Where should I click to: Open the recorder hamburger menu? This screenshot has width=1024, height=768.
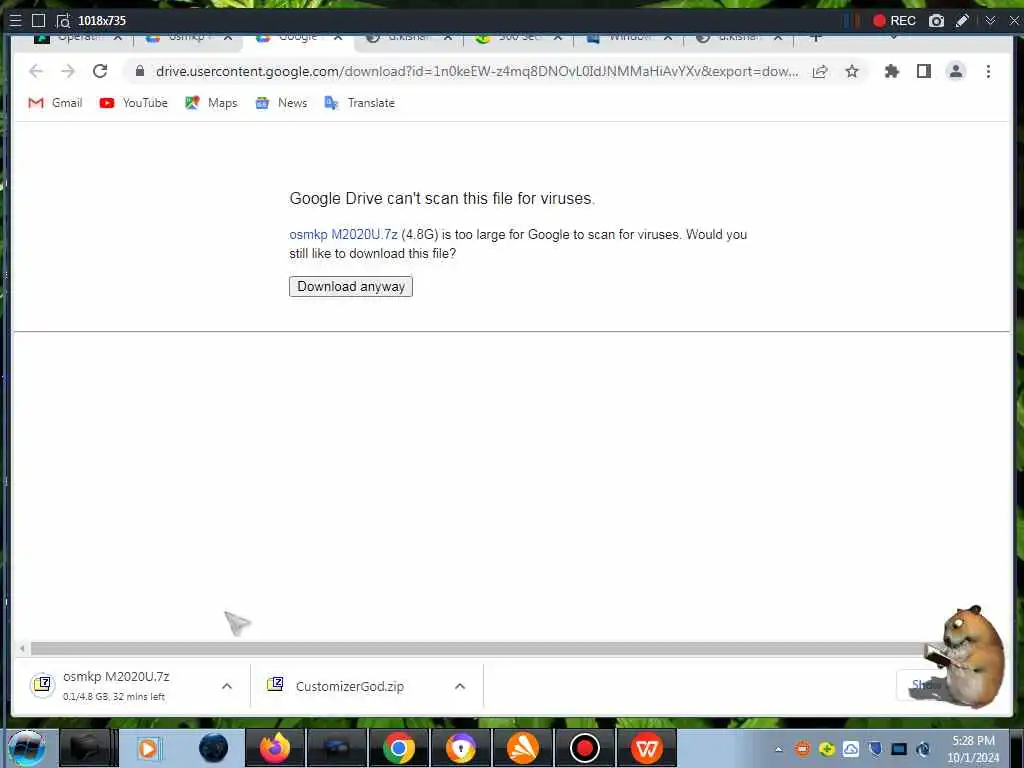coord(16,20)
